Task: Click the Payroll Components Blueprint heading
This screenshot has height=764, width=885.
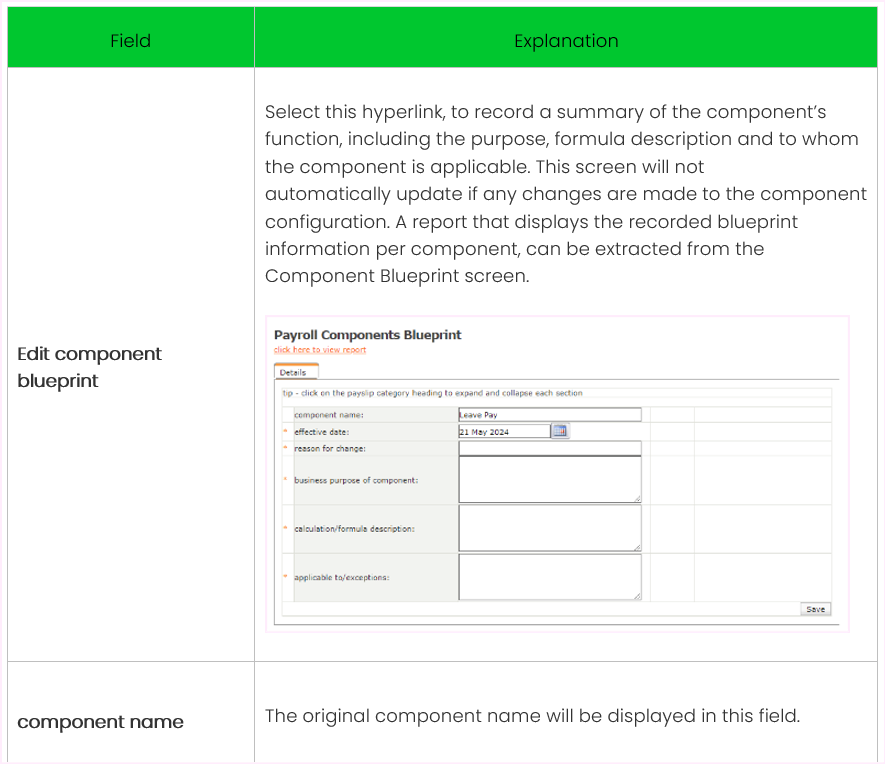Action: (367, 335)
